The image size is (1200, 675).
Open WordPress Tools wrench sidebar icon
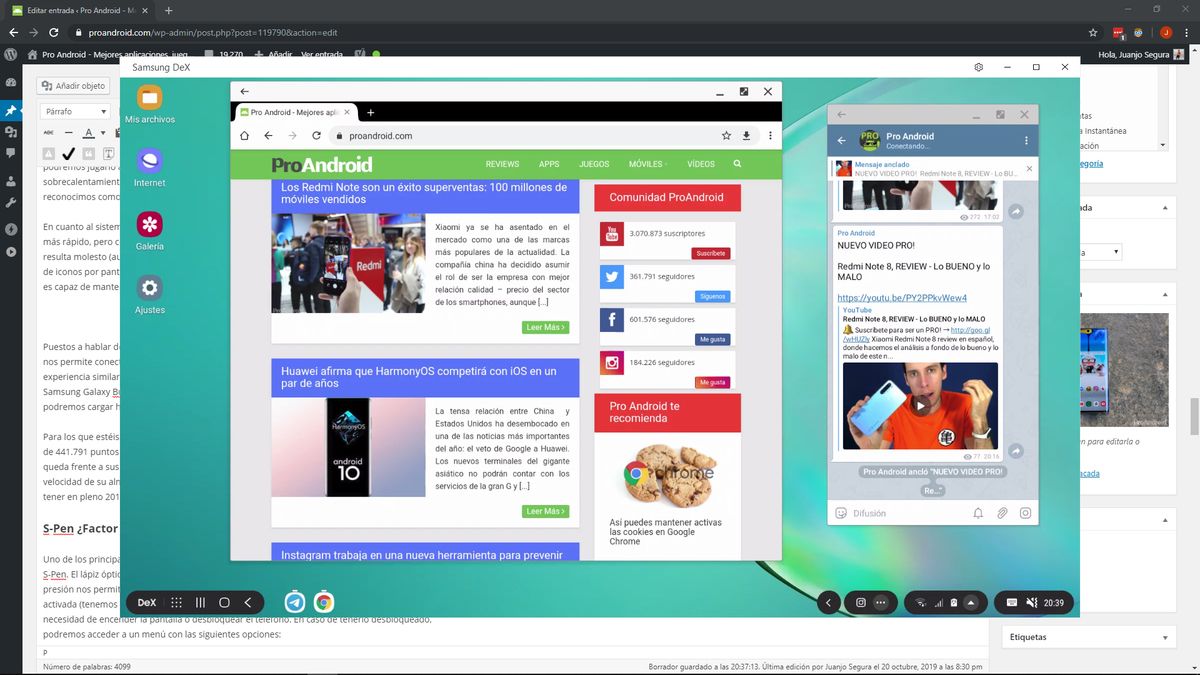tap(10, 203)
